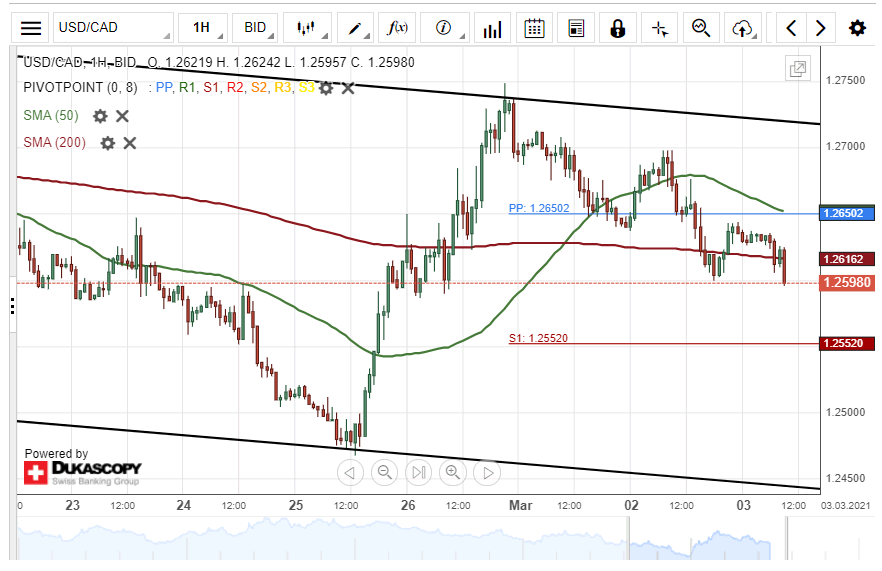882x571 pixels.
Task: Open the 1H timeframe dropdown
Action: [203, 28]
